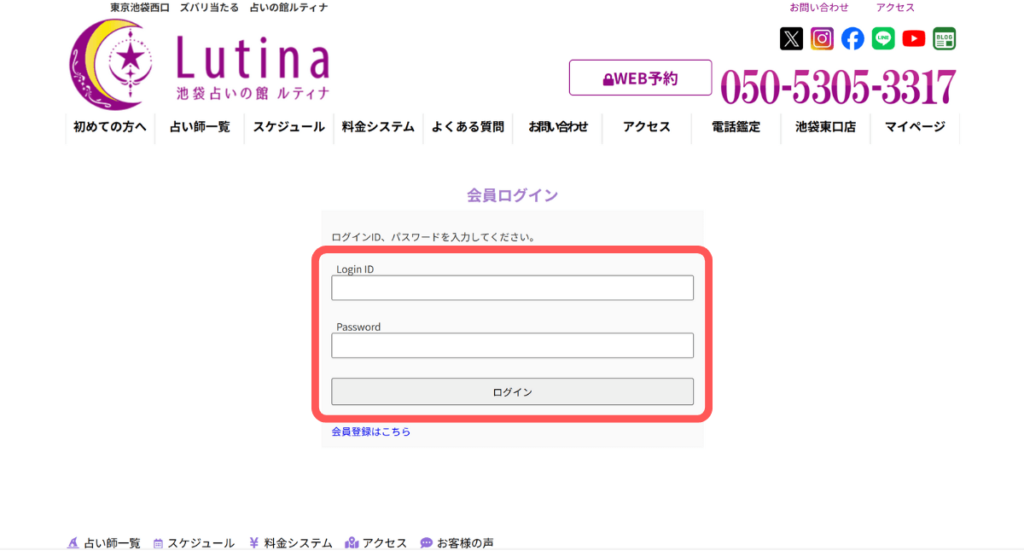Focus the Login ID input field
Screen dimensions: 1024x556
(x=512, y=288)
